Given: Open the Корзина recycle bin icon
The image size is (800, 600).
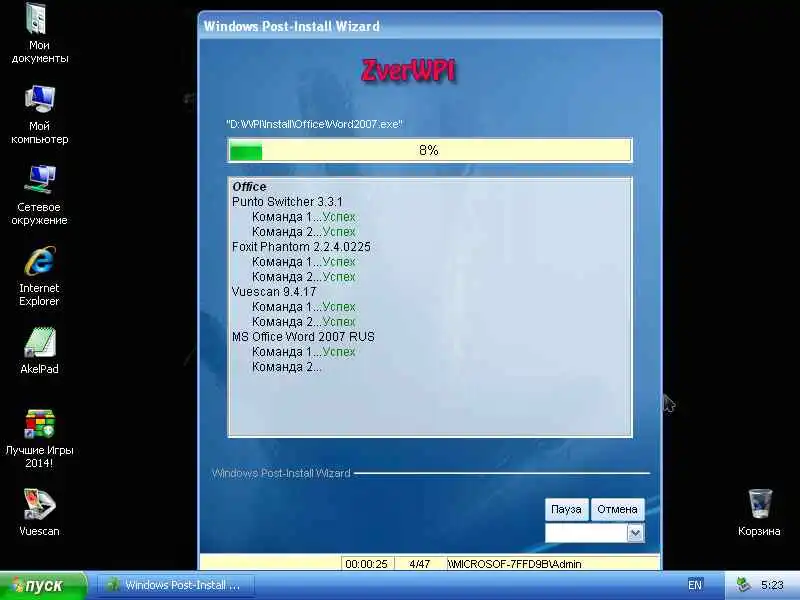Looking at the screenshot, I should (759, 512).
